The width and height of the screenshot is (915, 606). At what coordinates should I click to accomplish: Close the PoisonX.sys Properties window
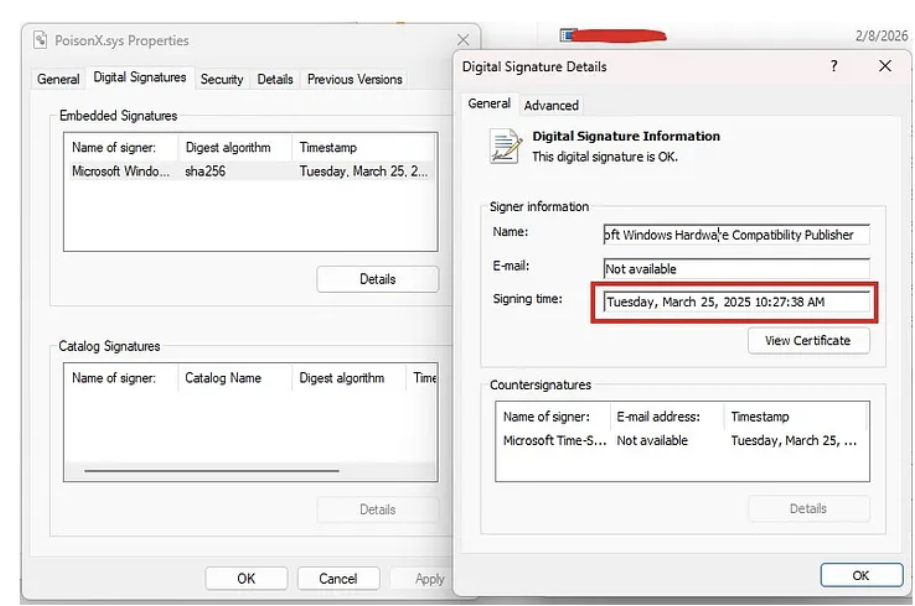point(462,41)
